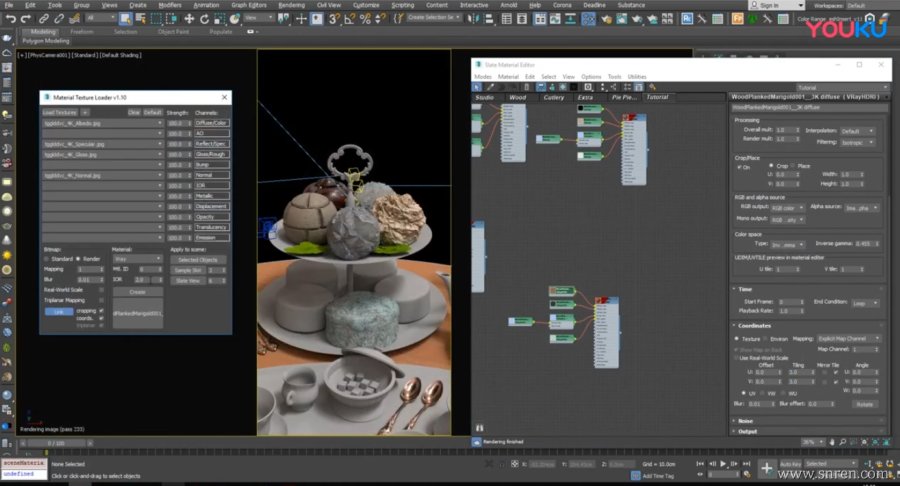
Task: Select the Render bitmap radio button
Action: [78, 258]
